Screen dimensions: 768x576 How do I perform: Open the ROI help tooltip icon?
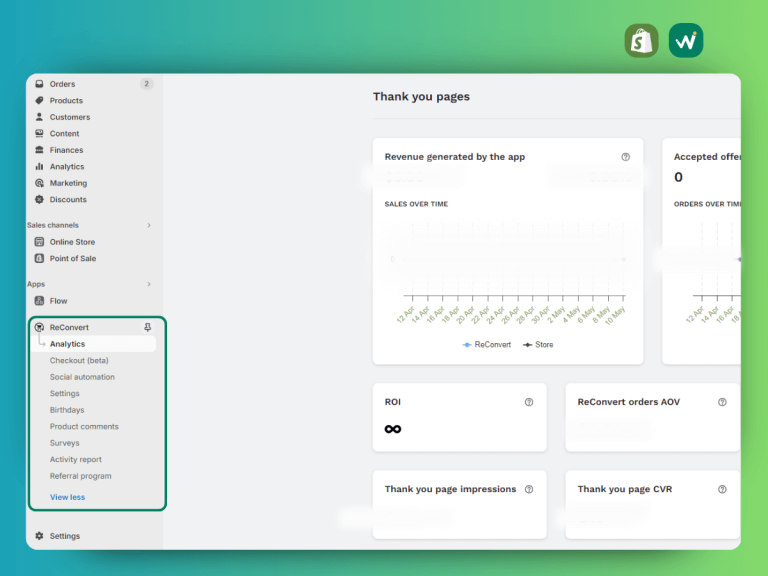[x=529, y=402]
